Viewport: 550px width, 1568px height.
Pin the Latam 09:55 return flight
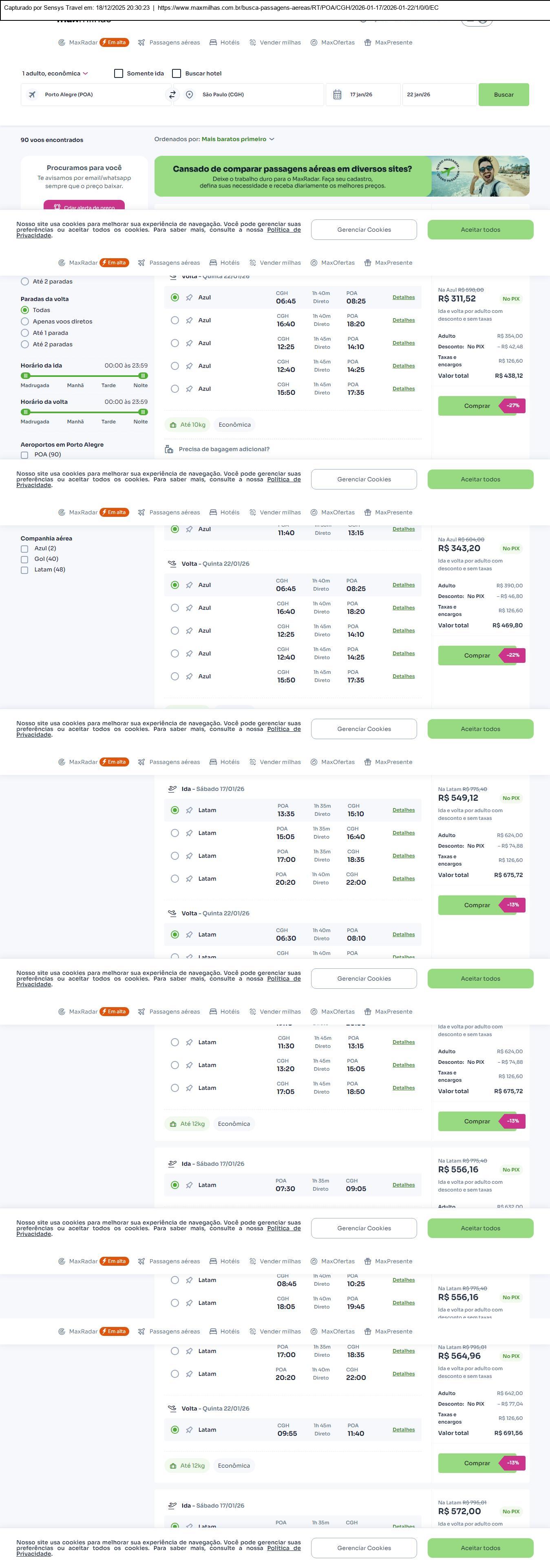click(189, 1429)
